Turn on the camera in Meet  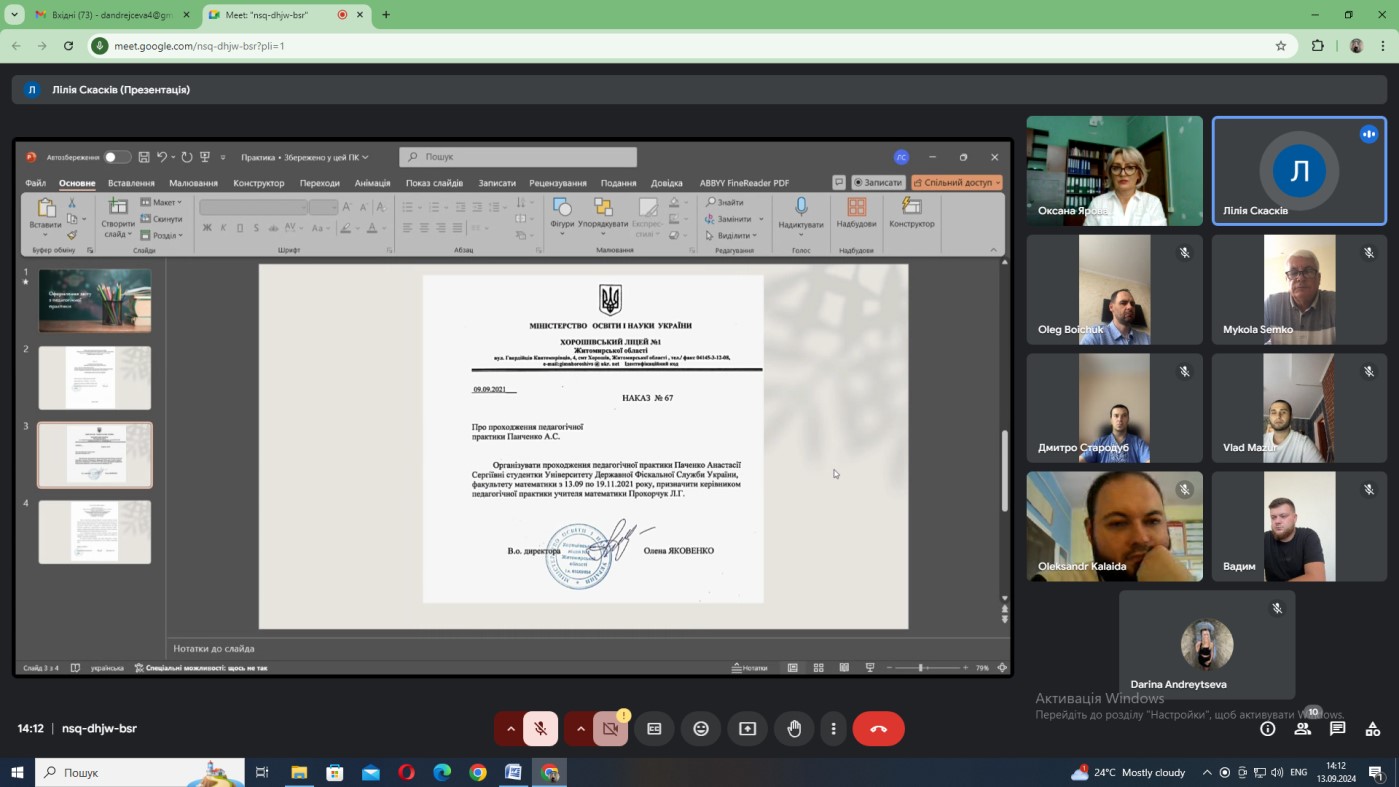point(610,729)
